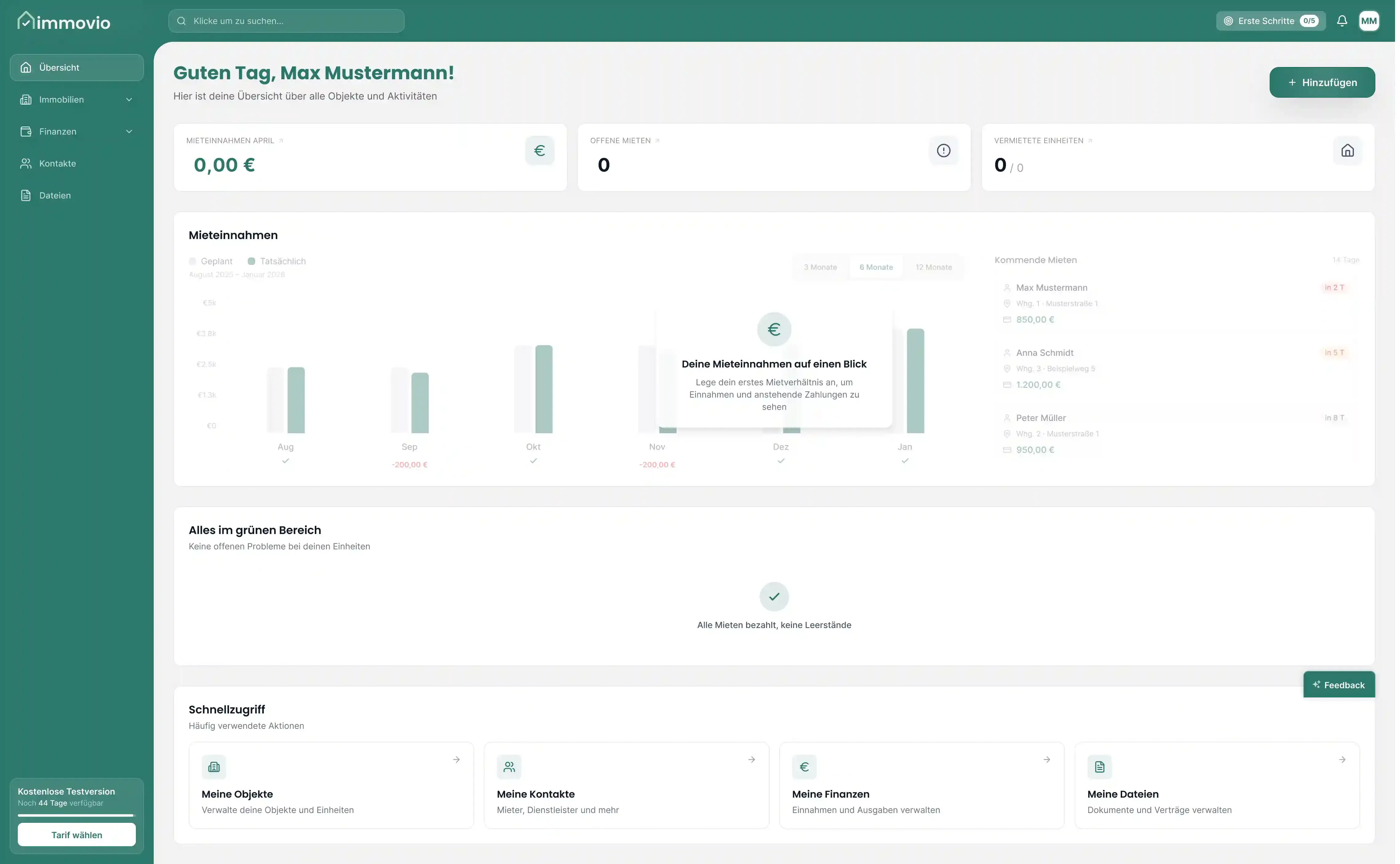This screenshot has height=864, width=1400.
Task: Click the trial days progress bar
Action: point(75,815)
